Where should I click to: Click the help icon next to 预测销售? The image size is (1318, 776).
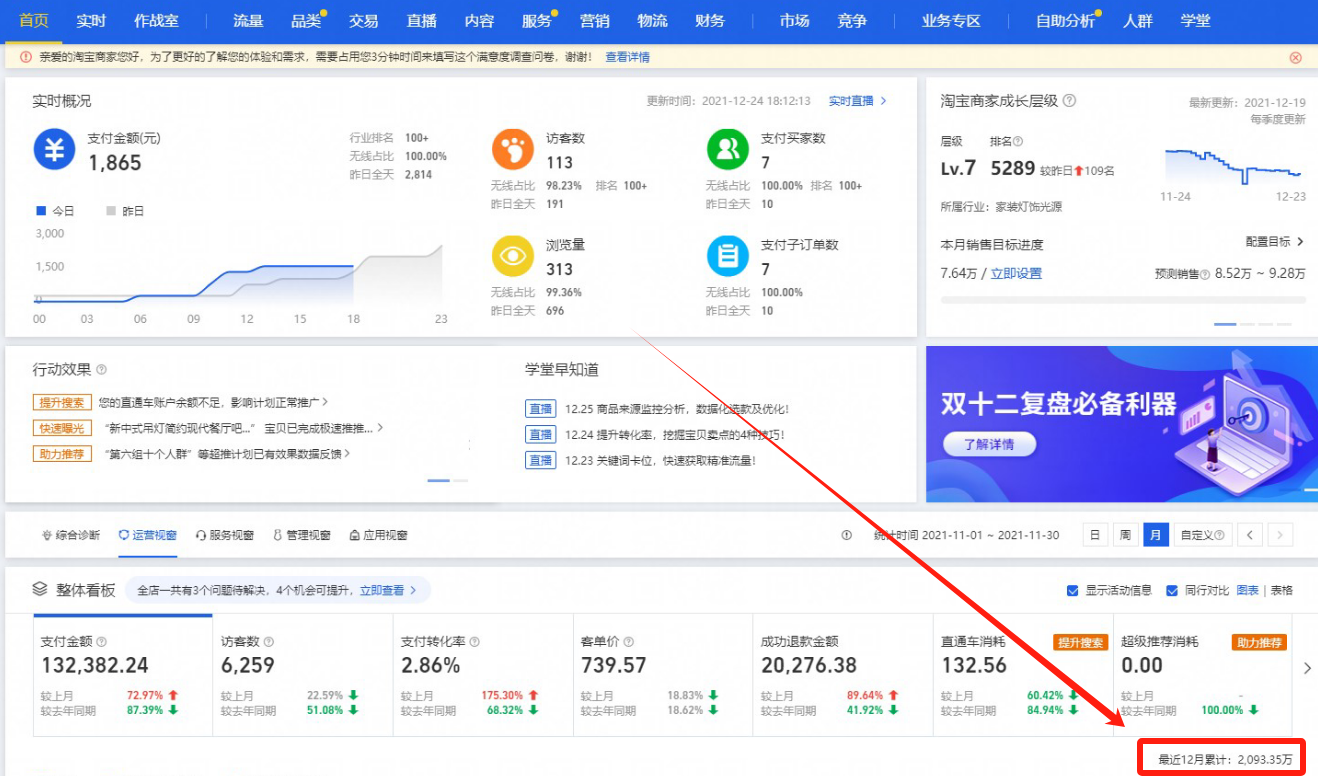point(1204,274)
